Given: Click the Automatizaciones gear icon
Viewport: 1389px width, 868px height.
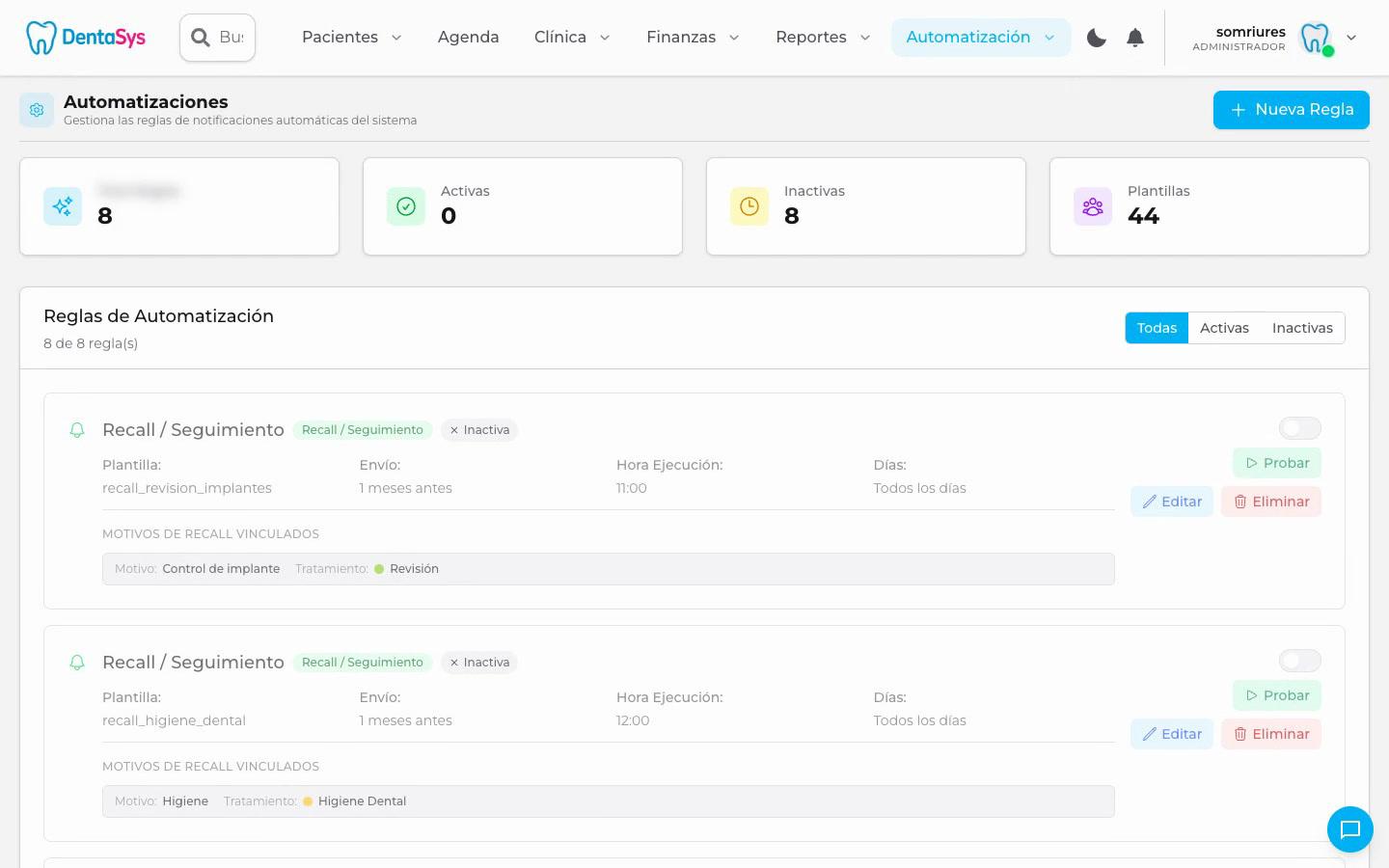Looking at the screenshot, I should 37,110.
